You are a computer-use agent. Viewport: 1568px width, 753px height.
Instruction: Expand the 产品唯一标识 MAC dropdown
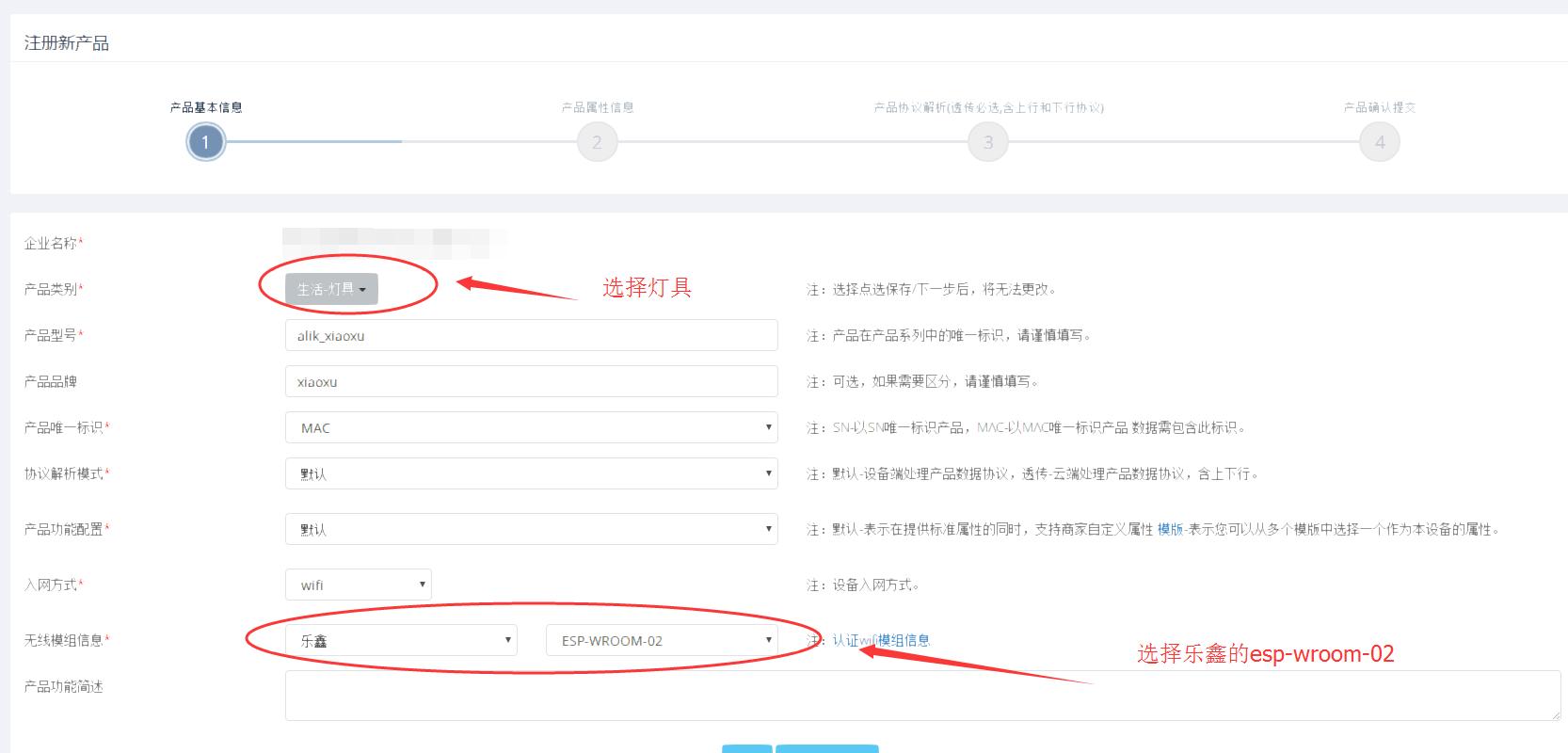pyautogui.click(x=532, y=427)
